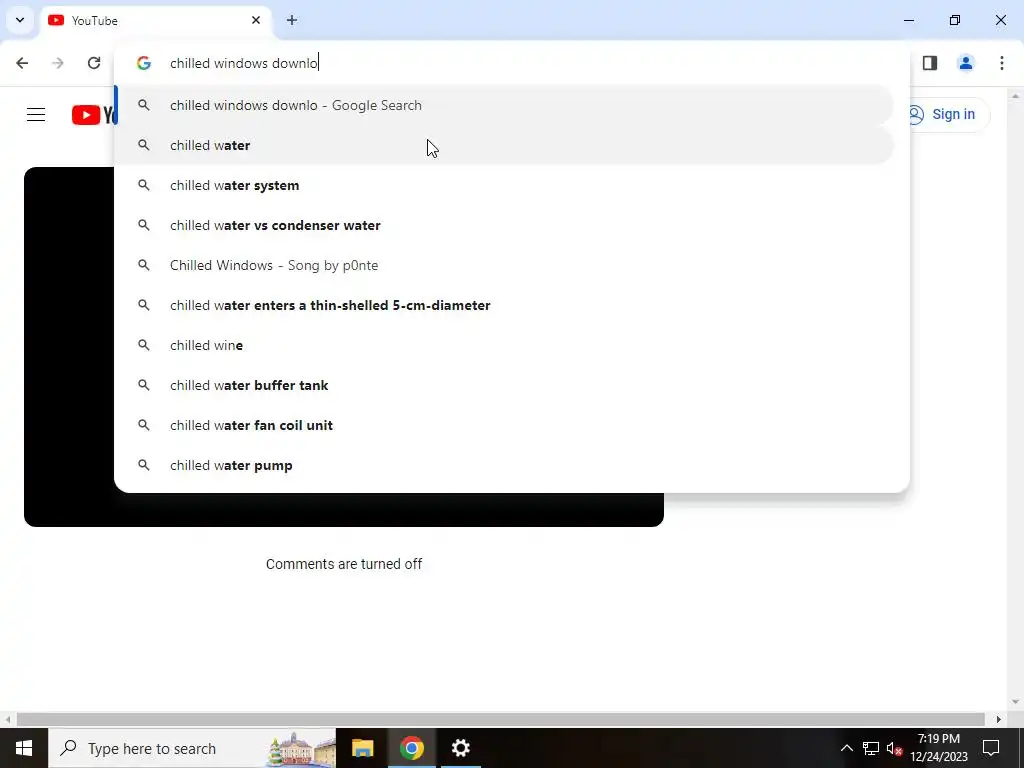
Task: Choose 'chilled water enters a thin-shelled' suggestion
Action: 504,305
